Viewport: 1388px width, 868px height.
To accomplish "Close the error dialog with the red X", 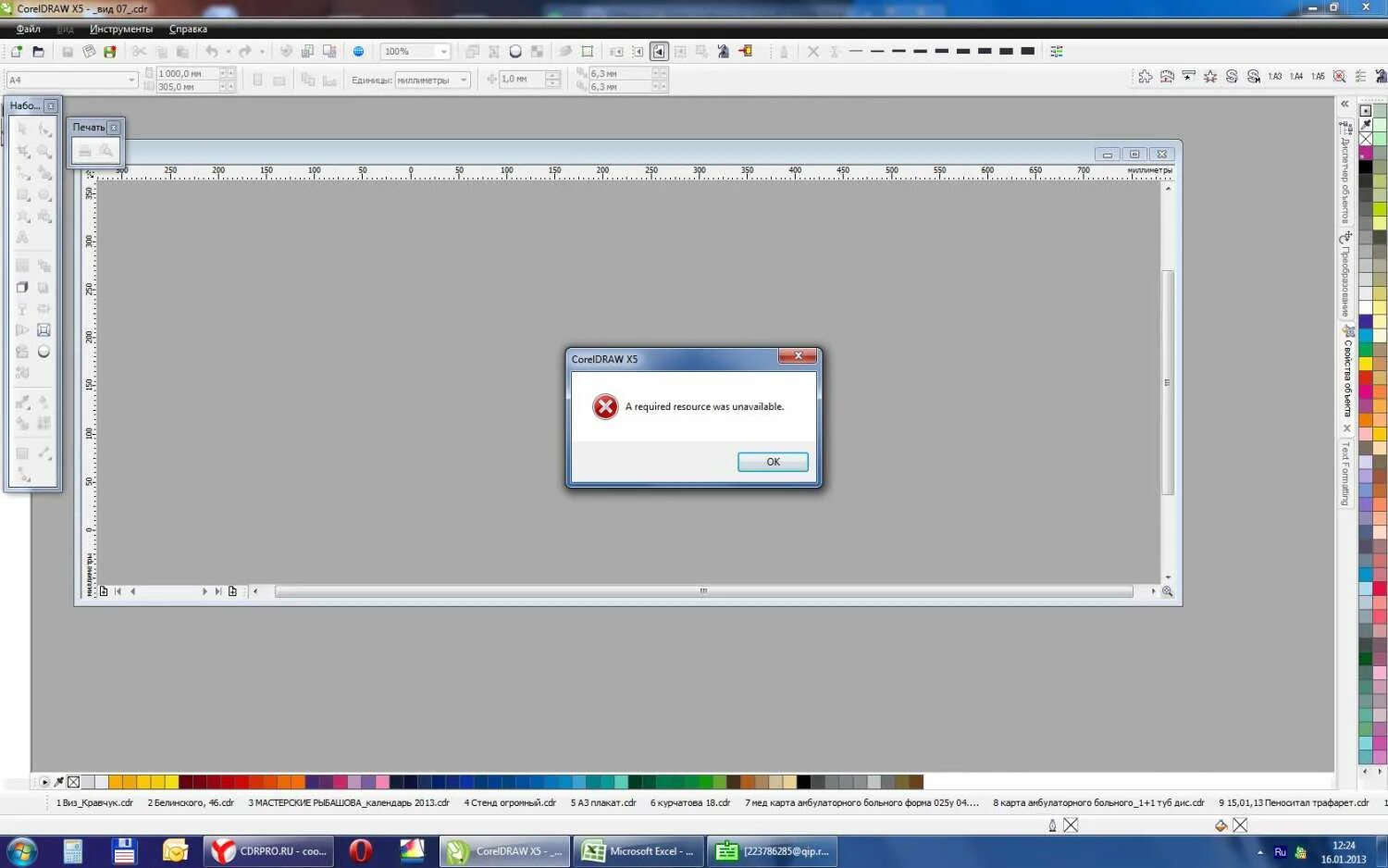I will pos(798,356).
